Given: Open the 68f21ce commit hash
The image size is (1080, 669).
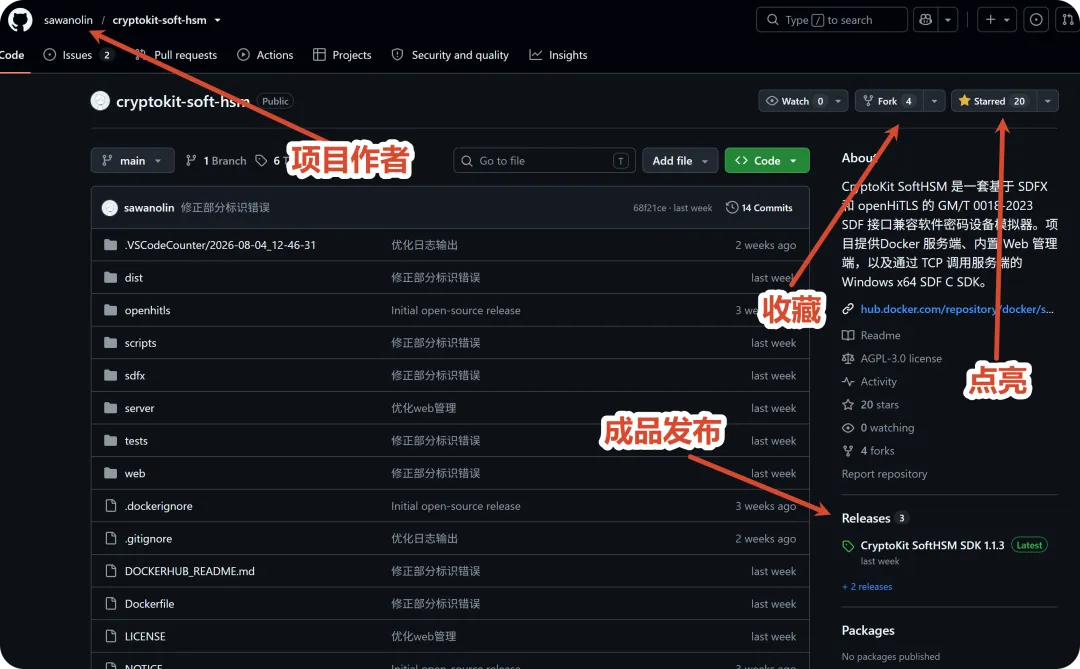Looking at the screenshot, I should click(650, 208).
